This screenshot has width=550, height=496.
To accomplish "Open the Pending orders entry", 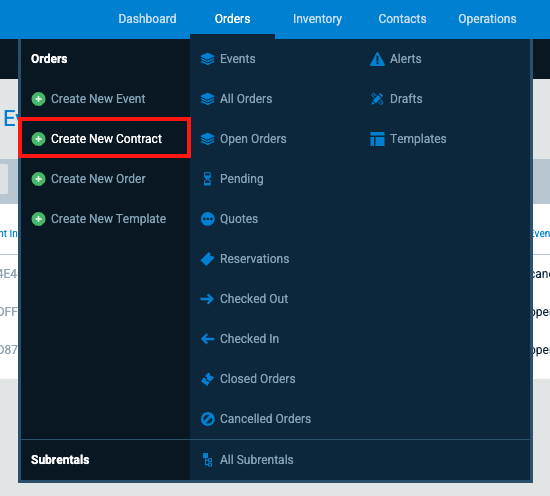I will pyautogui.click(x=242, y=179).
